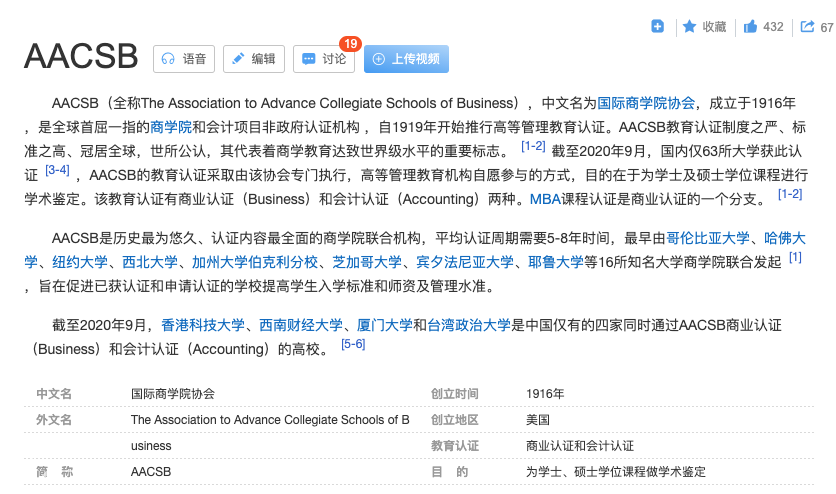Click the [5-6] reference citation
Viewport: 836px width, 494px height.
pyautogui.click(x=353, y=344)
